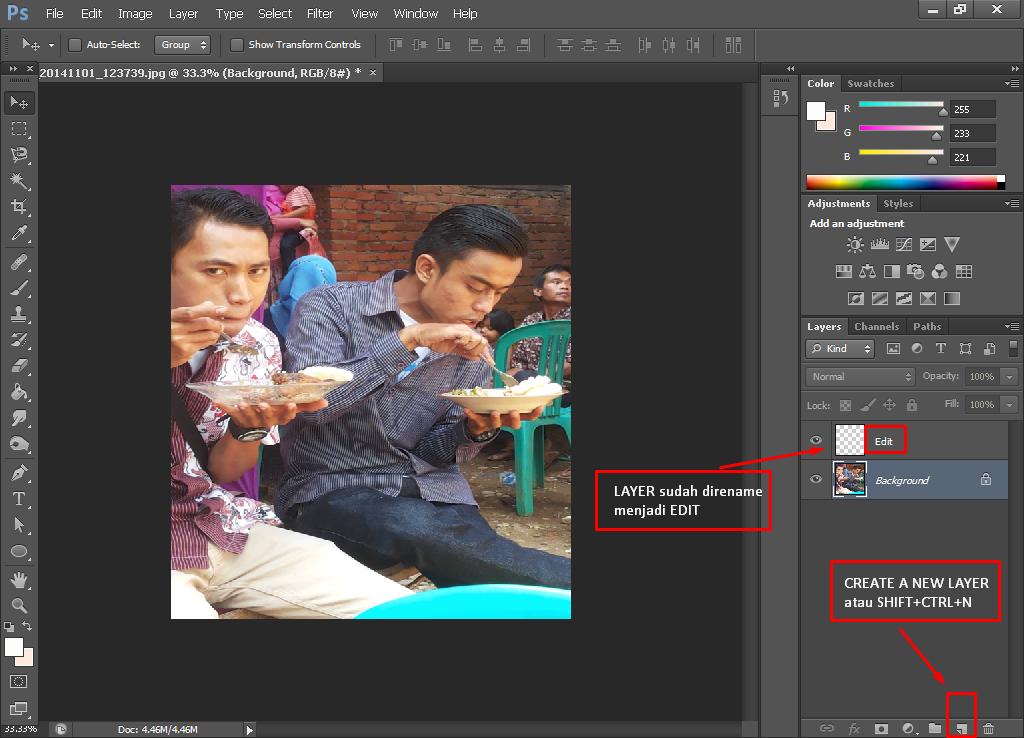Select the Horizontal Type tool
The height and width of the screenshot is (738, 1024).
pyautogui.click(x=19, y=499)
